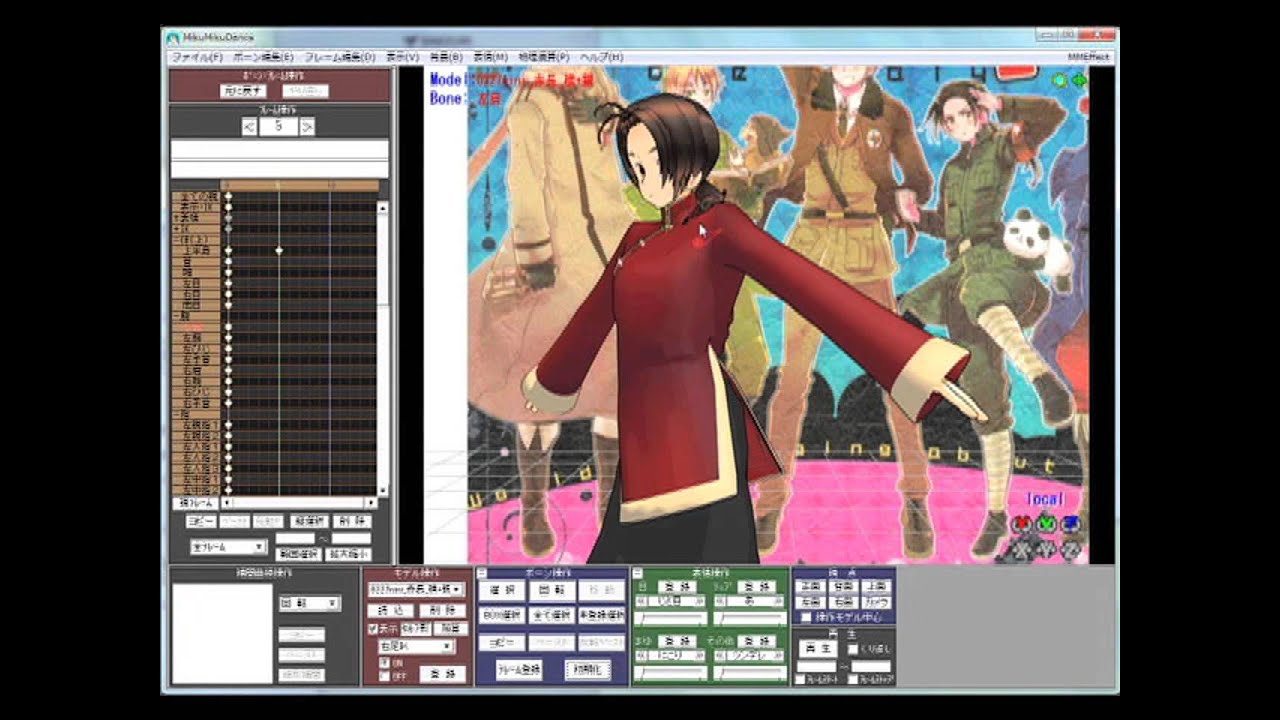Collapse the 表情操作 panel with its minus button
This screenshot has height=720, width=1280.
[638, 573]
